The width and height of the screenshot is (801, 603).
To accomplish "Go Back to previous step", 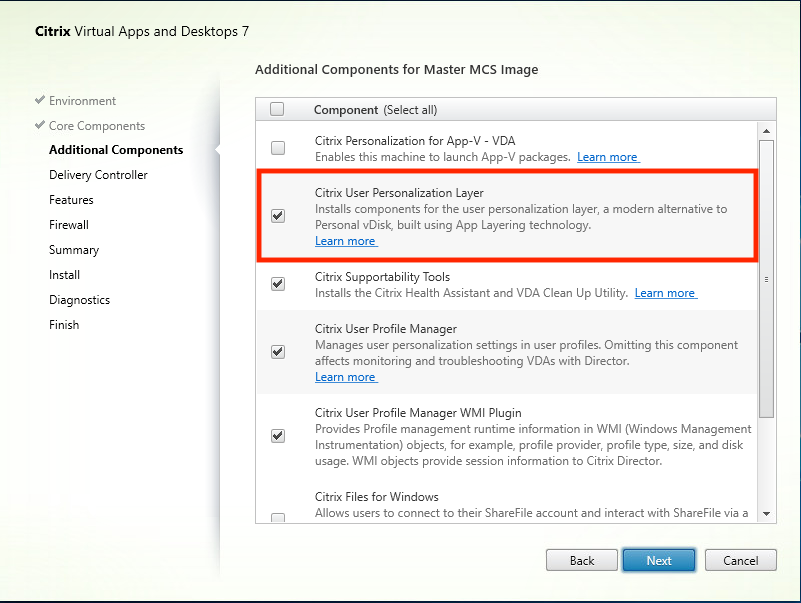I will 582,560.
